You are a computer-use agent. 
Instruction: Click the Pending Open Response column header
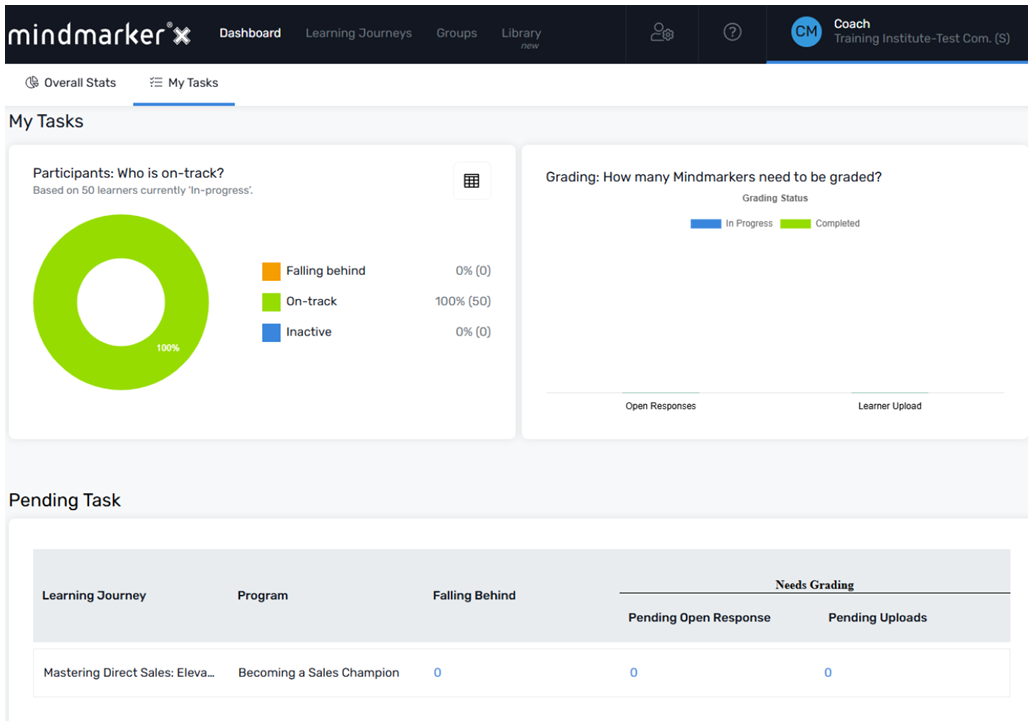tap(699, 617)
